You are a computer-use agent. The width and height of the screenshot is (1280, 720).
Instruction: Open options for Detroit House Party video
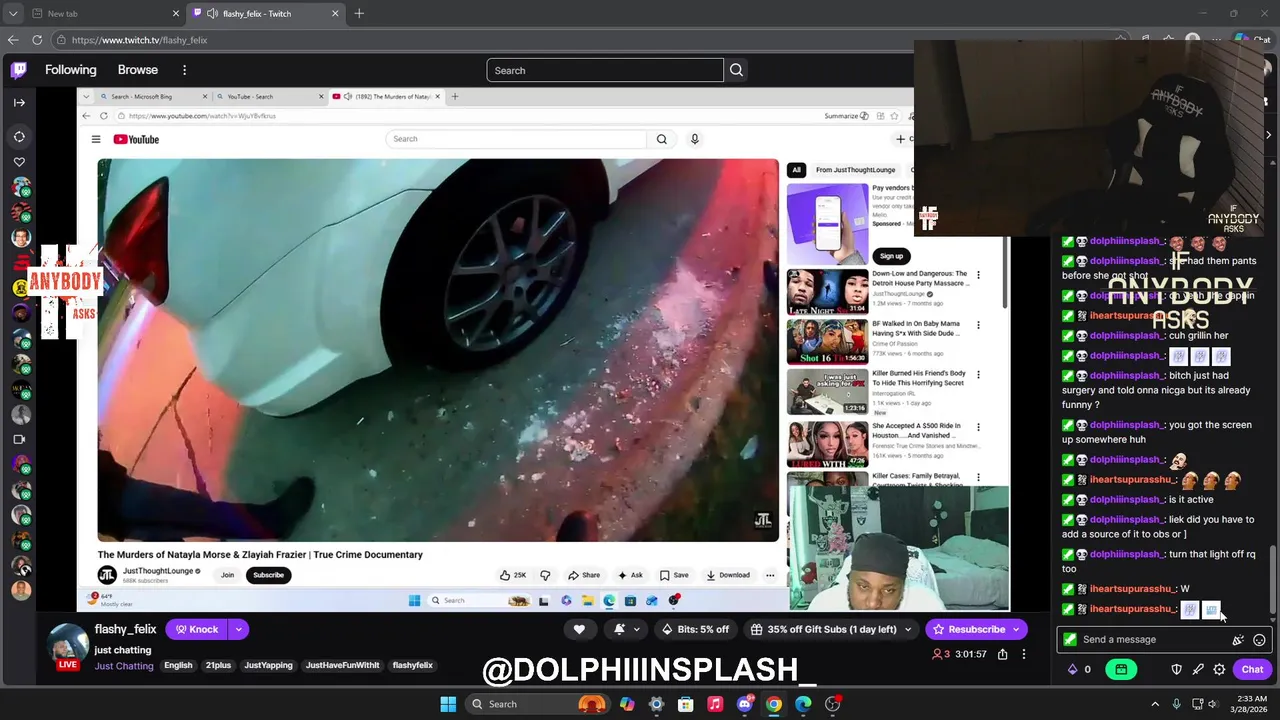coord(978,275)
